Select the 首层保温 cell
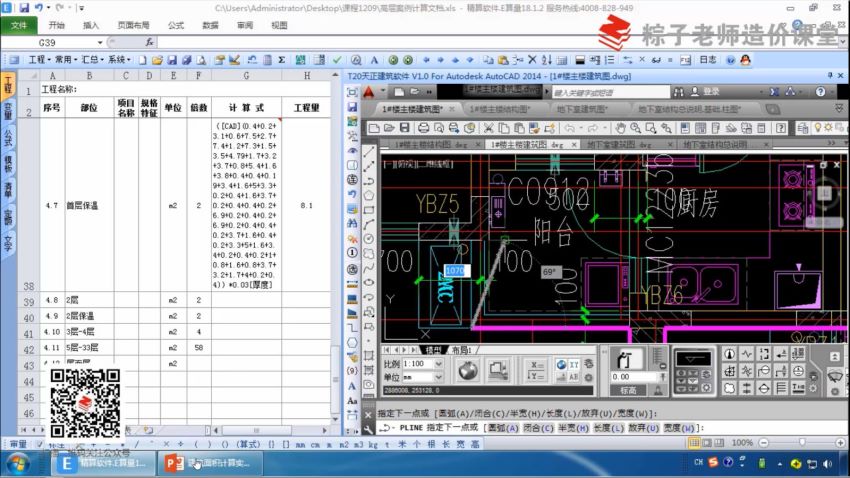The image size is (850, 478). click(x=89, y=205)
